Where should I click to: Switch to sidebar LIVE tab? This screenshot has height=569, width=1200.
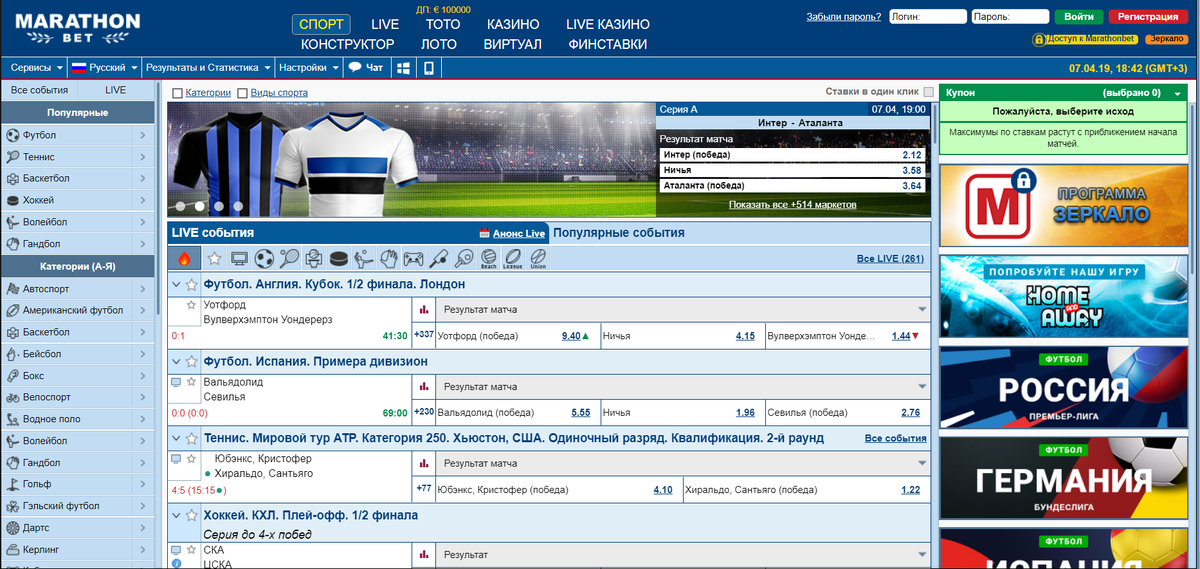116,90
